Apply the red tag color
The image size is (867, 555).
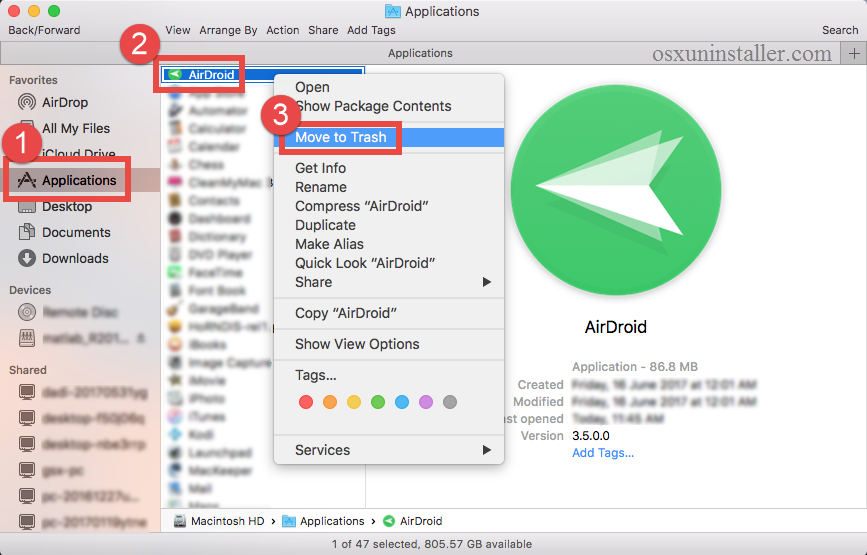pos(306,402)
